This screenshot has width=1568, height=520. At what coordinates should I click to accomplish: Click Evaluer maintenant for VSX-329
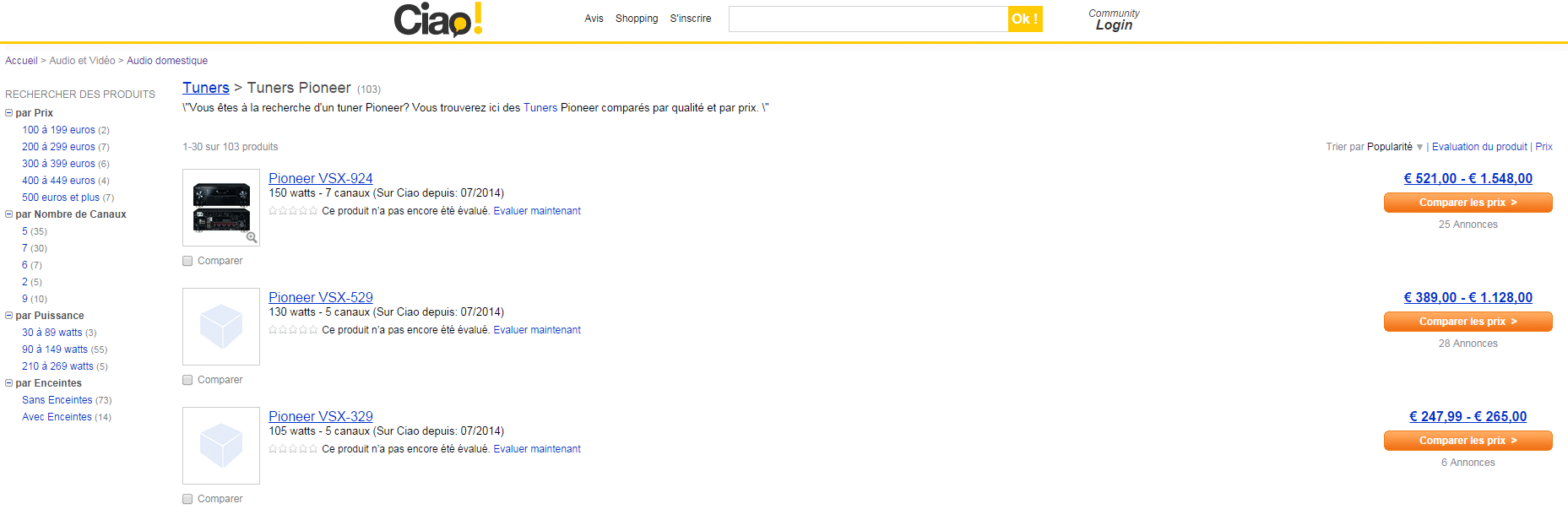tap(537, 449)
